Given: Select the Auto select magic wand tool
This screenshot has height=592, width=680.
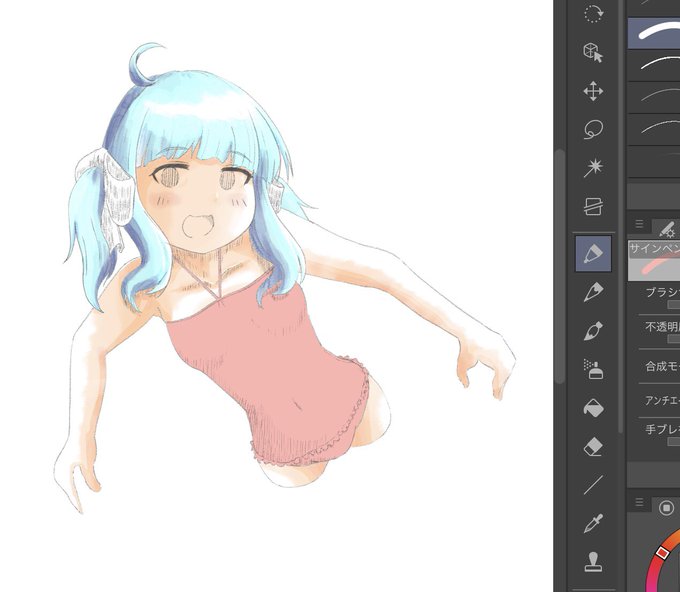Looking at the screenshot, I should (593, 168).
